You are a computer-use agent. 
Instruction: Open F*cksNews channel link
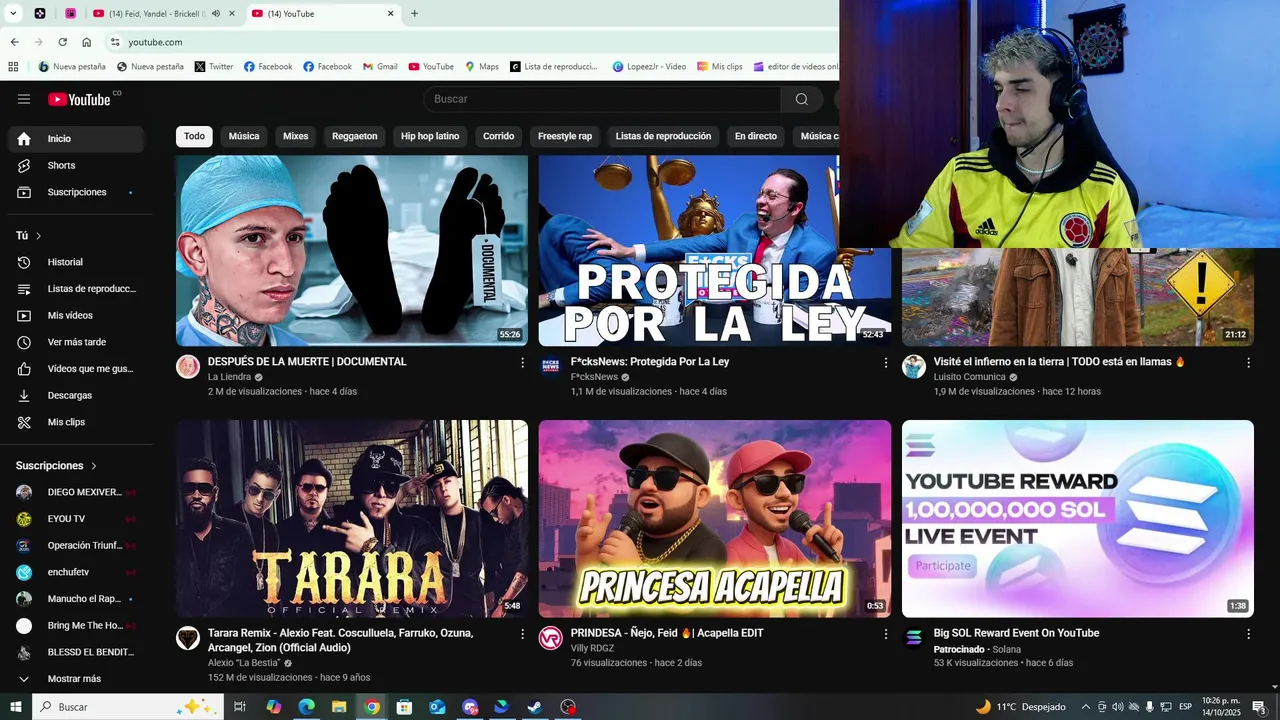click(x=594, y=377)
